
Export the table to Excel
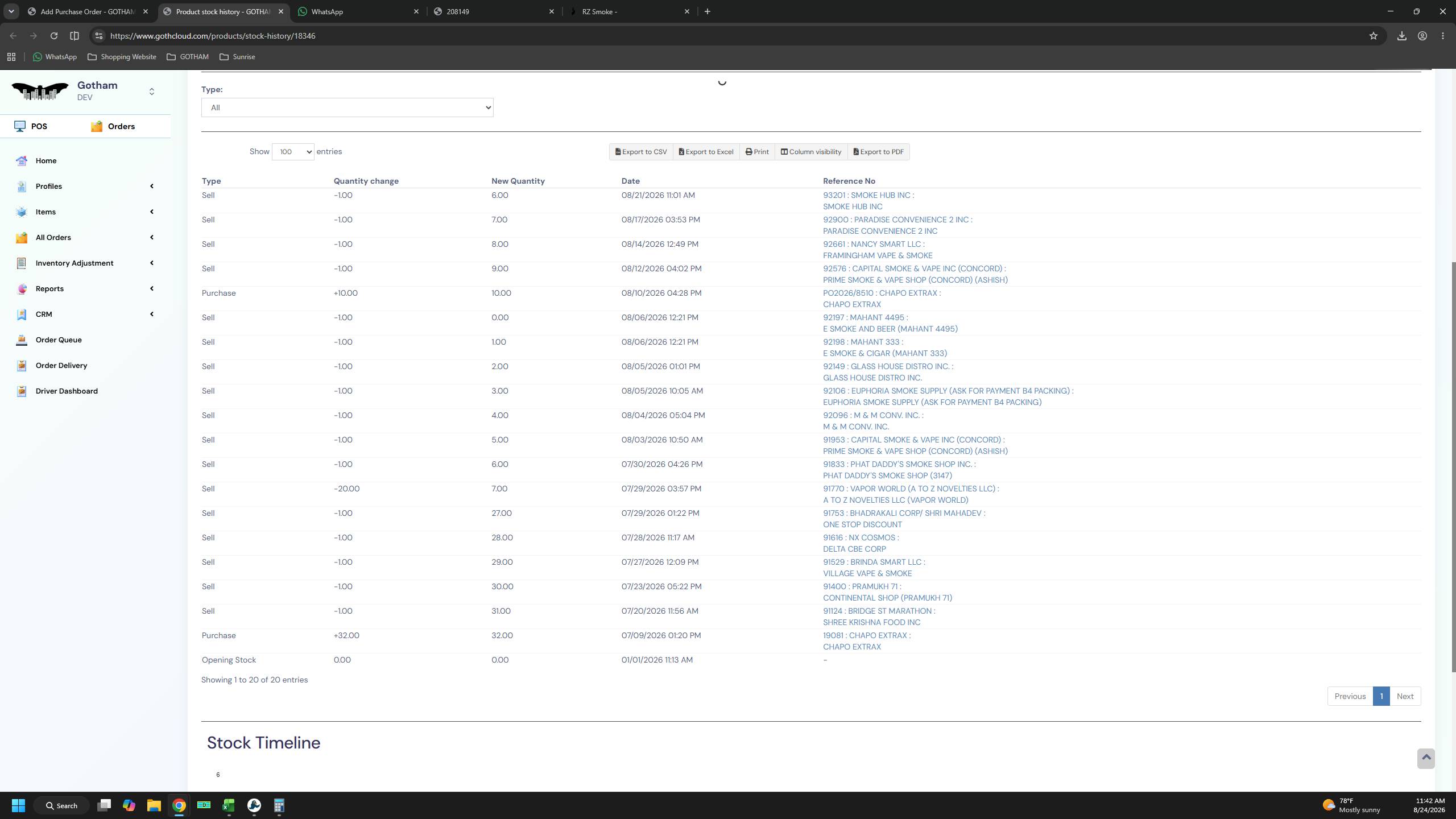point(706,152)
